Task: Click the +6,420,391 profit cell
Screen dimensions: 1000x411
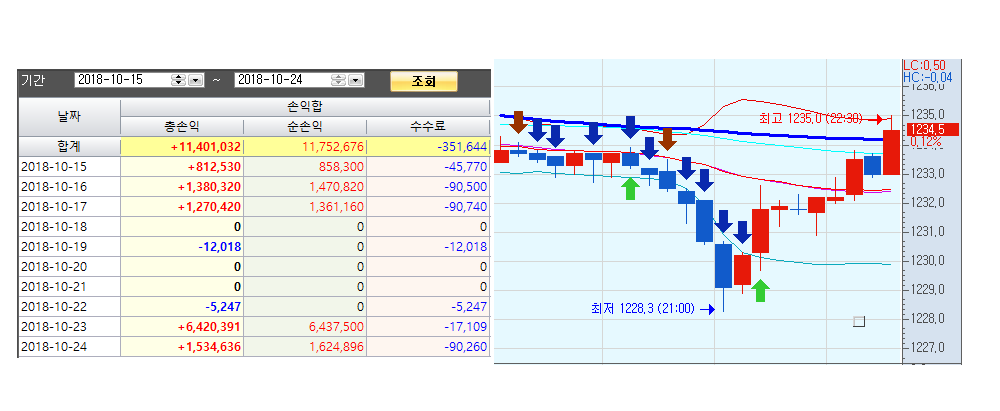Action: [x=182, y=327]
